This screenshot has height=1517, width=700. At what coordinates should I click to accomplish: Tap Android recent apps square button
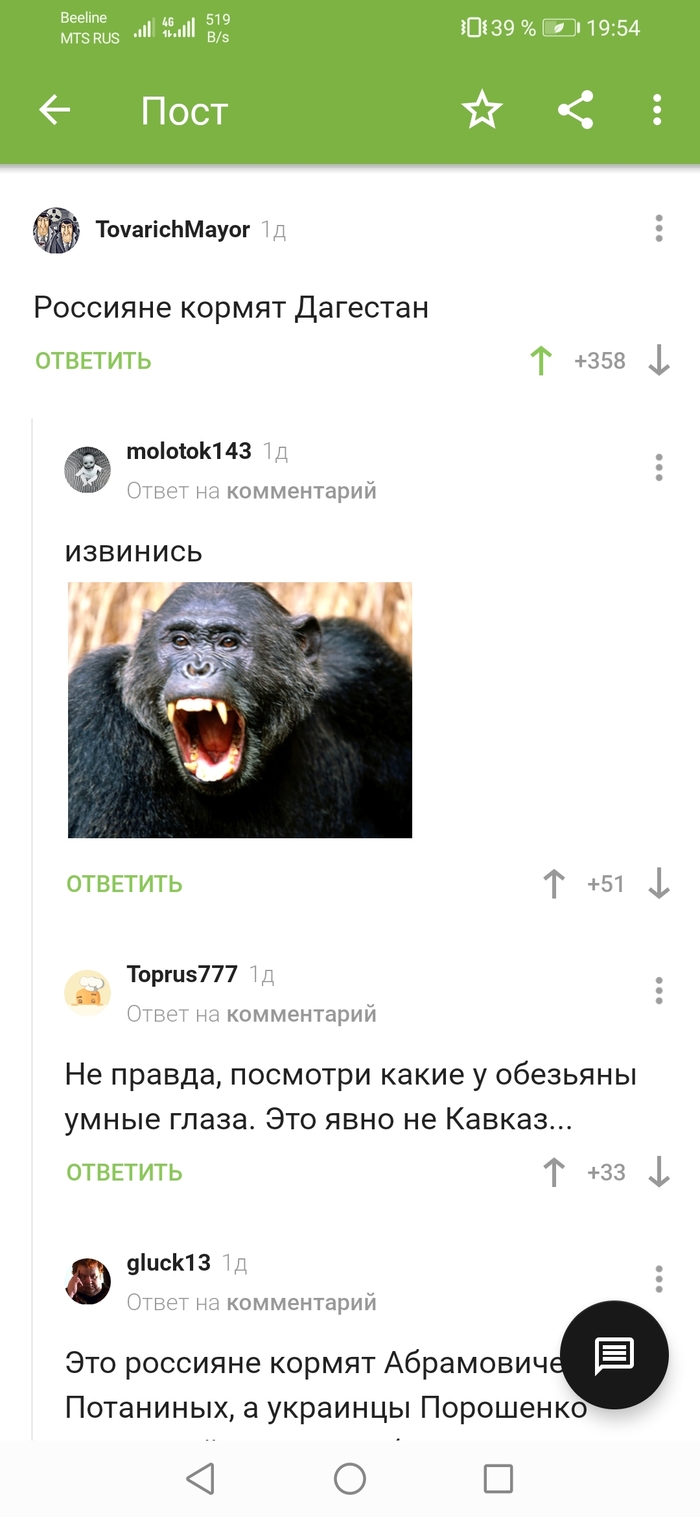pos(498,1478)
